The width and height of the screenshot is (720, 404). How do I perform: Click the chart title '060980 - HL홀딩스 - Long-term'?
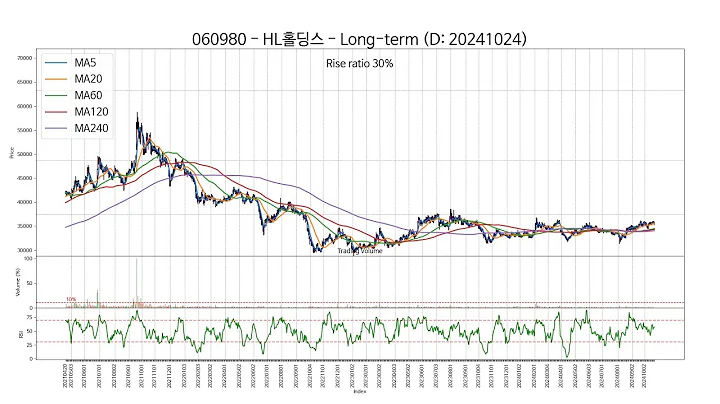(x=305, y=39)
